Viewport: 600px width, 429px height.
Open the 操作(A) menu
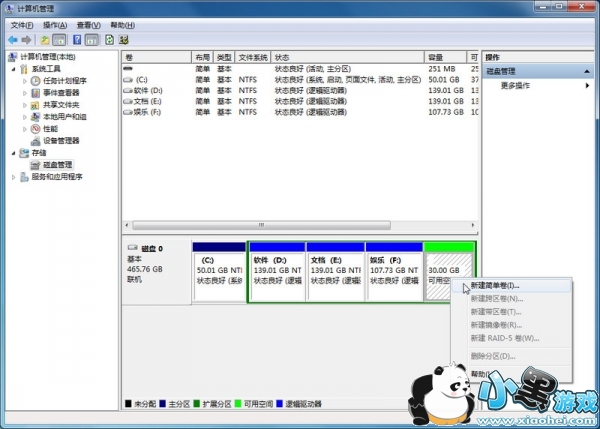(x=55, y=25)
